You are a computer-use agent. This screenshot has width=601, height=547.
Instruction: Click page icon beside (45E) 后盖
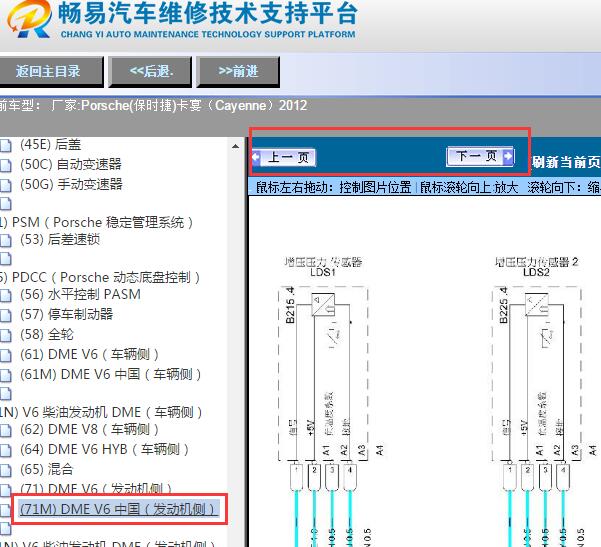coord(6,146)
